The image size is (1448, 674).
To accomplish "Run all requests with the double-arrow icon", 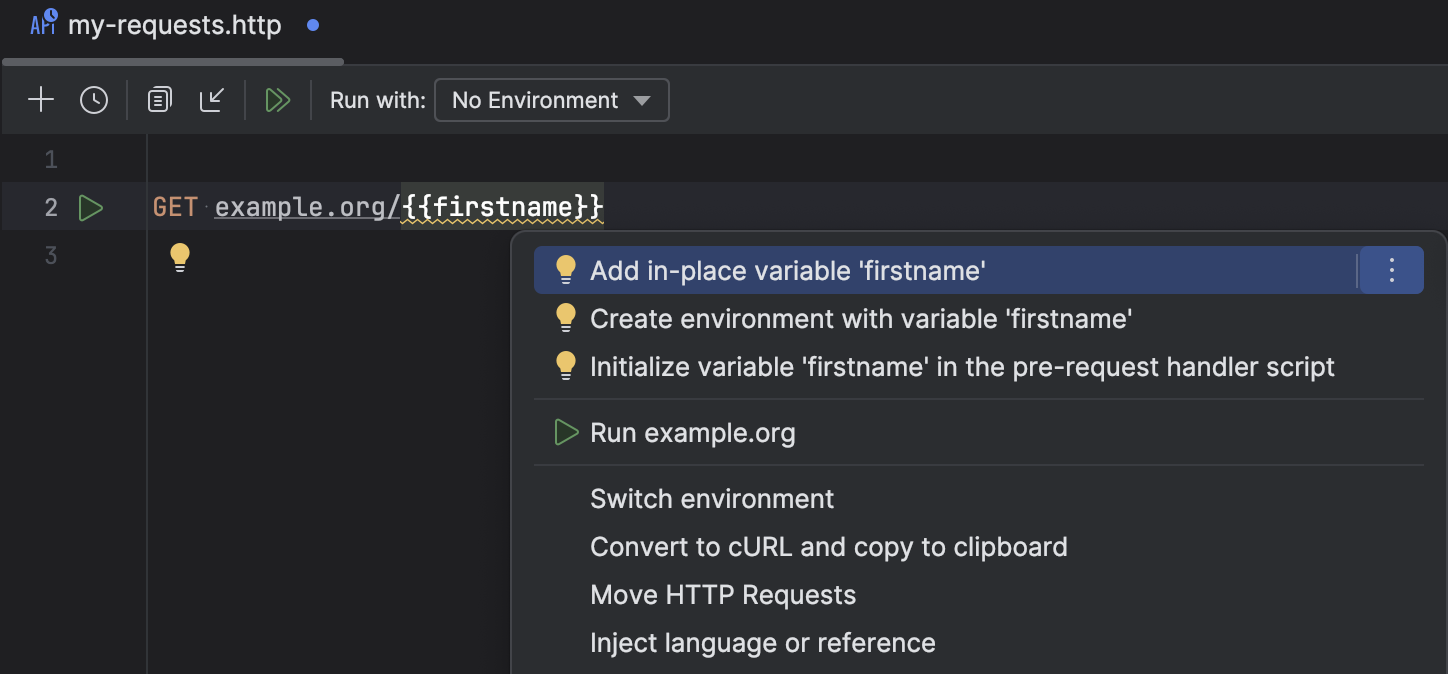I will pos(278,99).
